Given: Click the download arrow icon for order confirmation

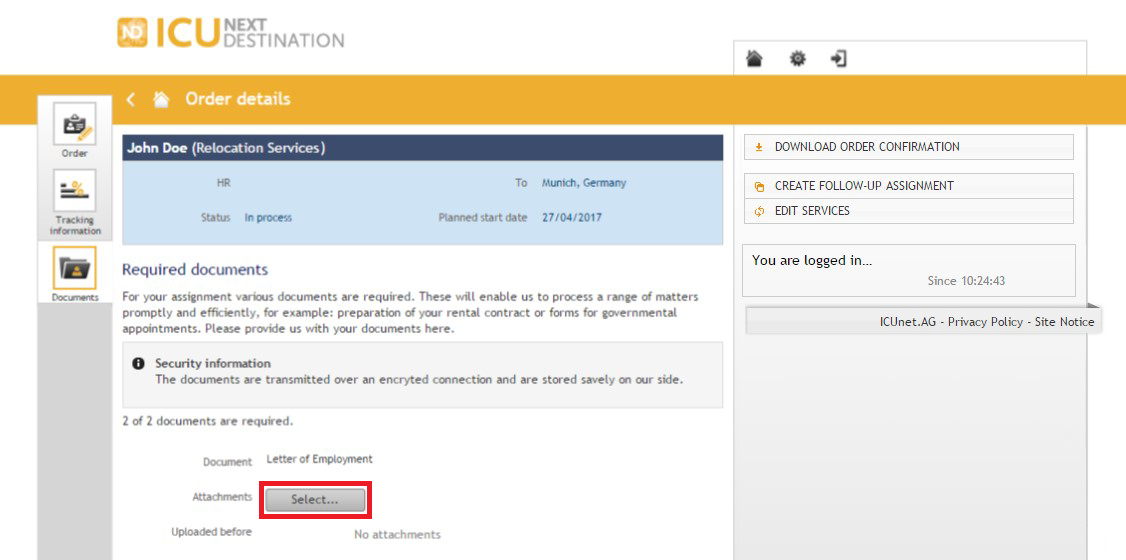Looking at the screenshot, I should tap(759, 147).
